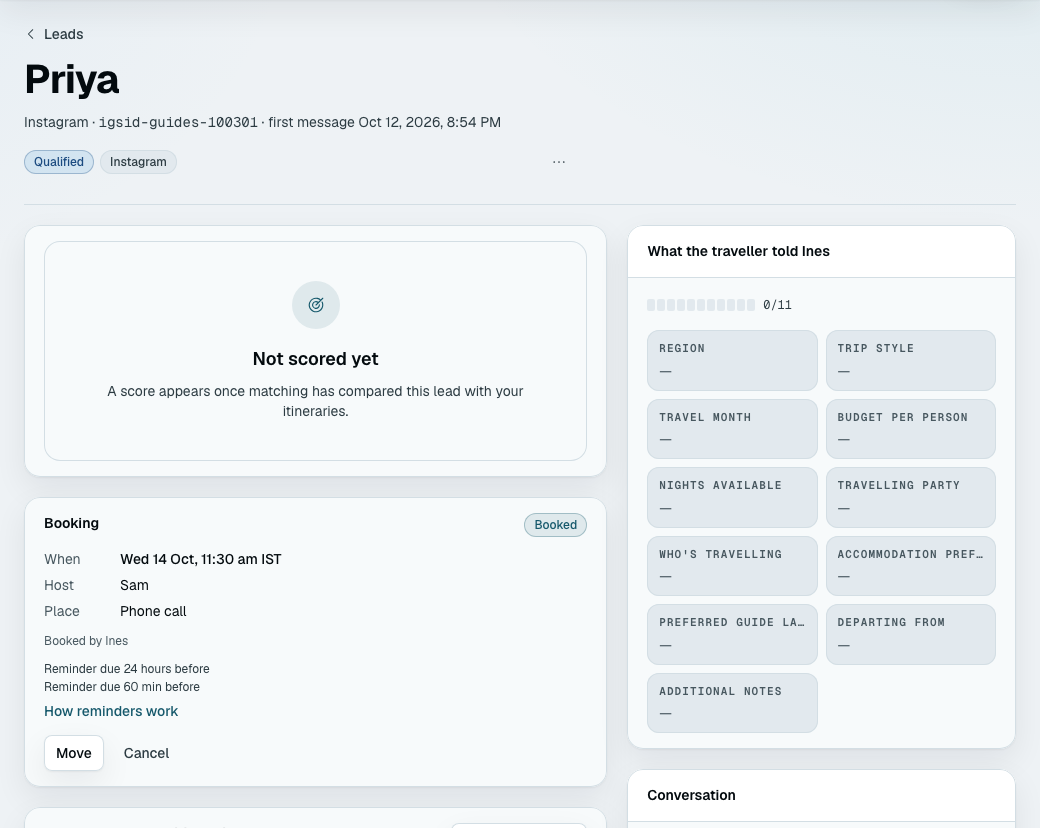Click the Instagram channel tag
This screenshot has width=1040, height=828.
coord(138,162)
